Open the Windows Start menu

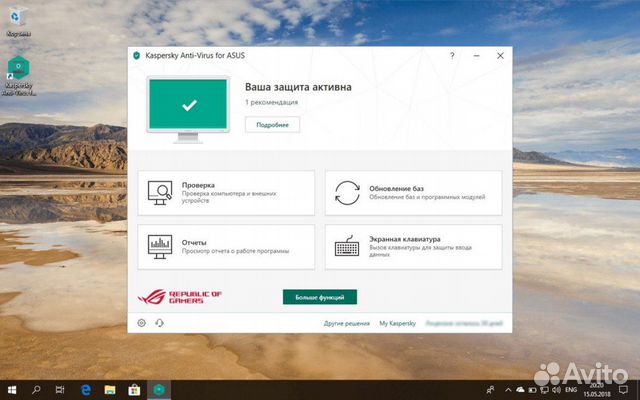click(x=12, y=390)
